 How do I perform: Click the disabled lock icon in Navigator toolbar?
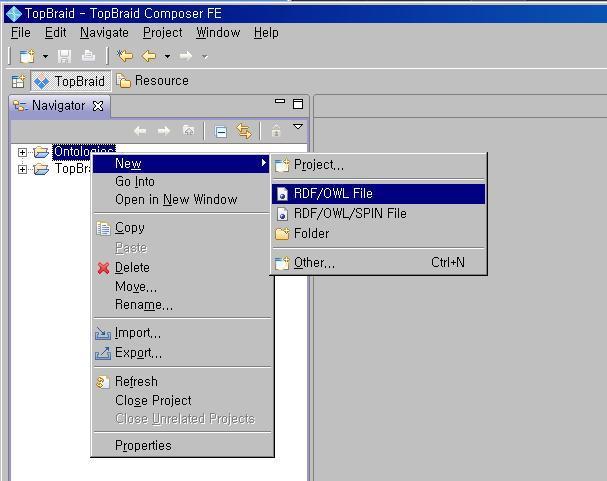pos(276,131)
